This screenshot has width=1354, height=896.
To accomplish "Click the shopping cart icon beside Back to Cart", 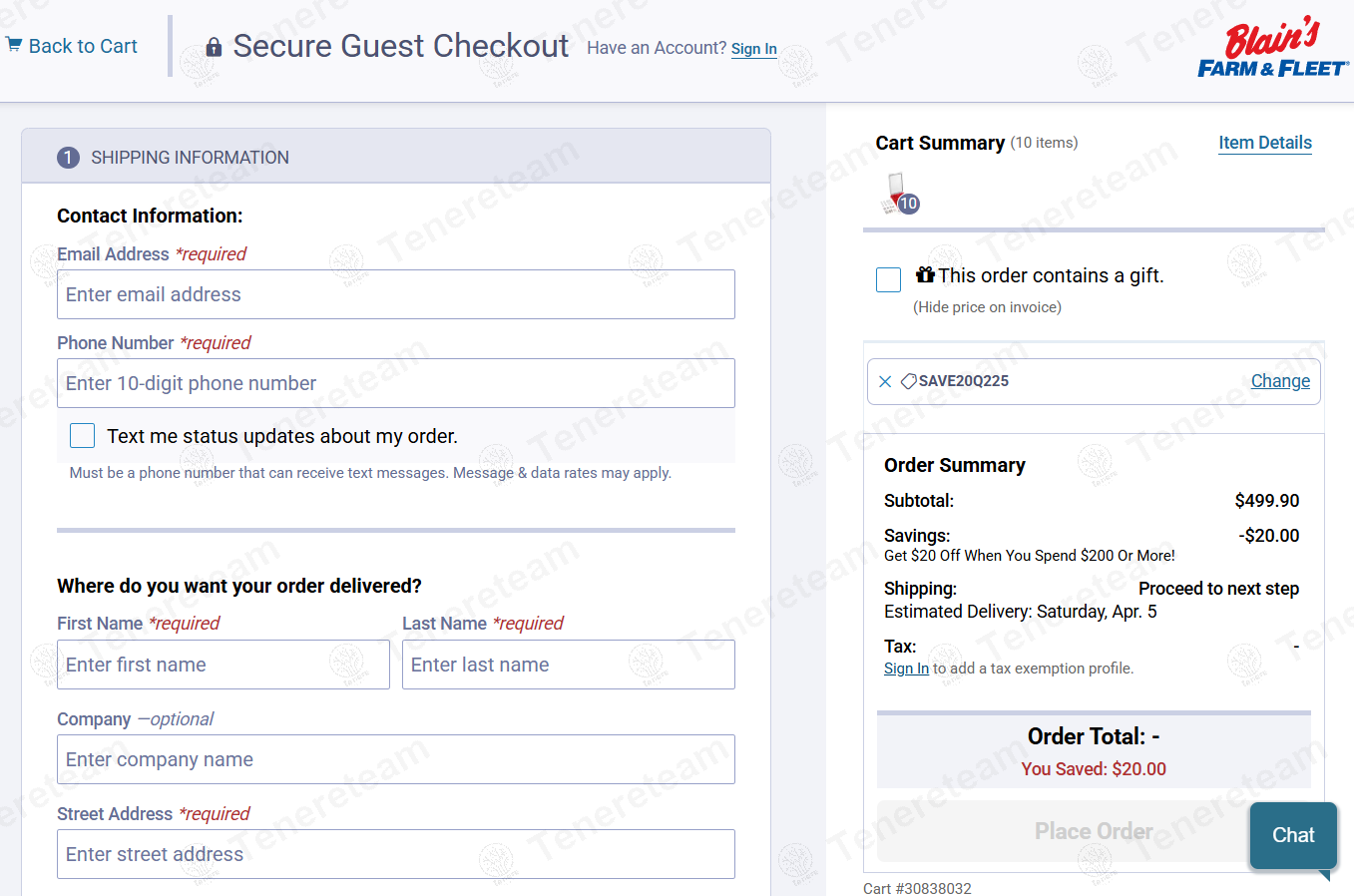I will click(14, 45).
